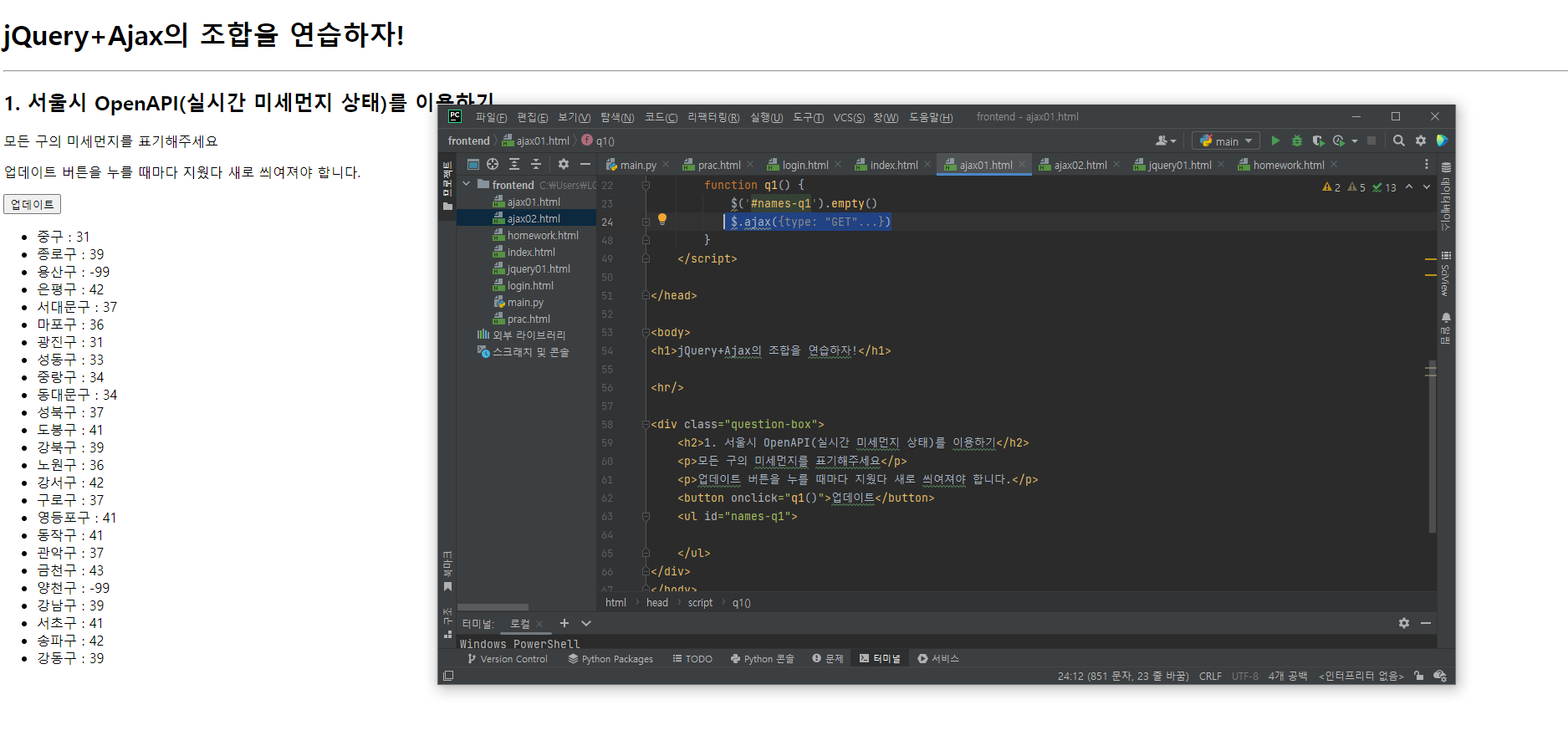Click the grey Stop square icon
This screenshot has width=1568, height=756.
tap(1371, 140)
